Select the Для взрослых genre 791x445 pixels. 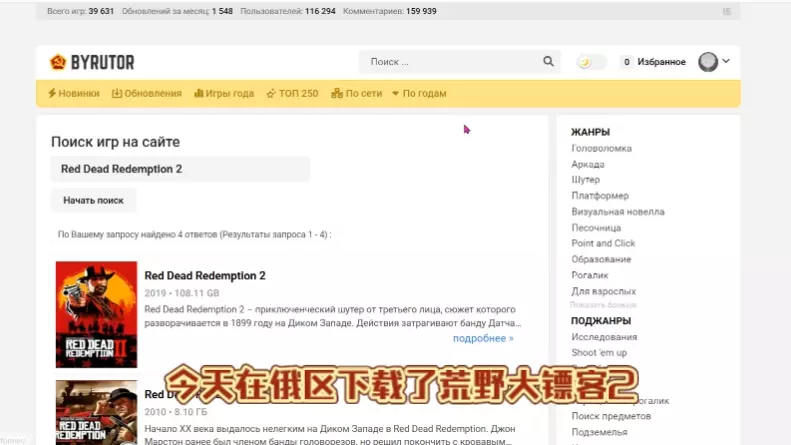click(x=603, y=291)
